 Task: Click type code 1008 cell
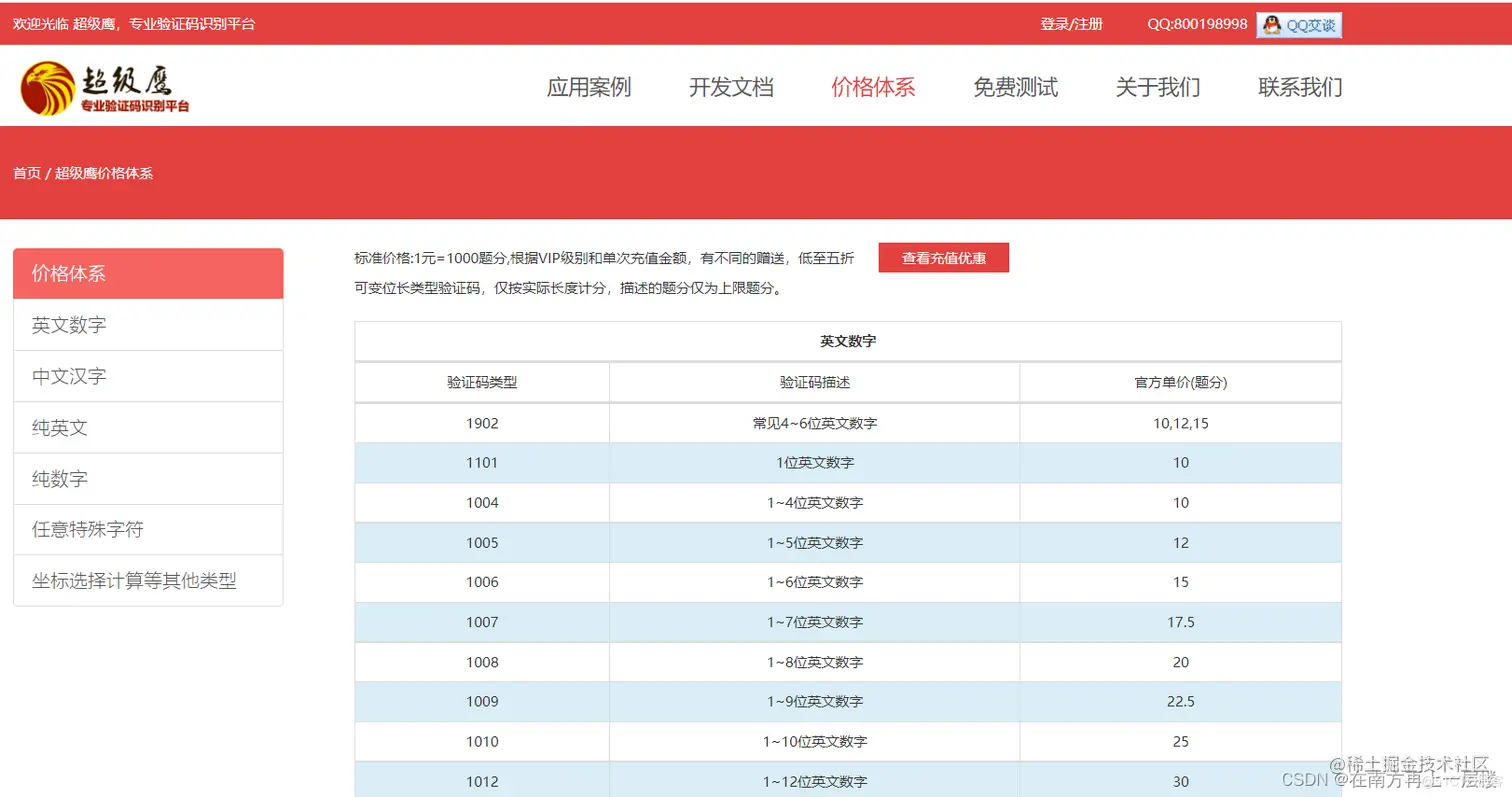pyautogui.click(x=482, y=662)
